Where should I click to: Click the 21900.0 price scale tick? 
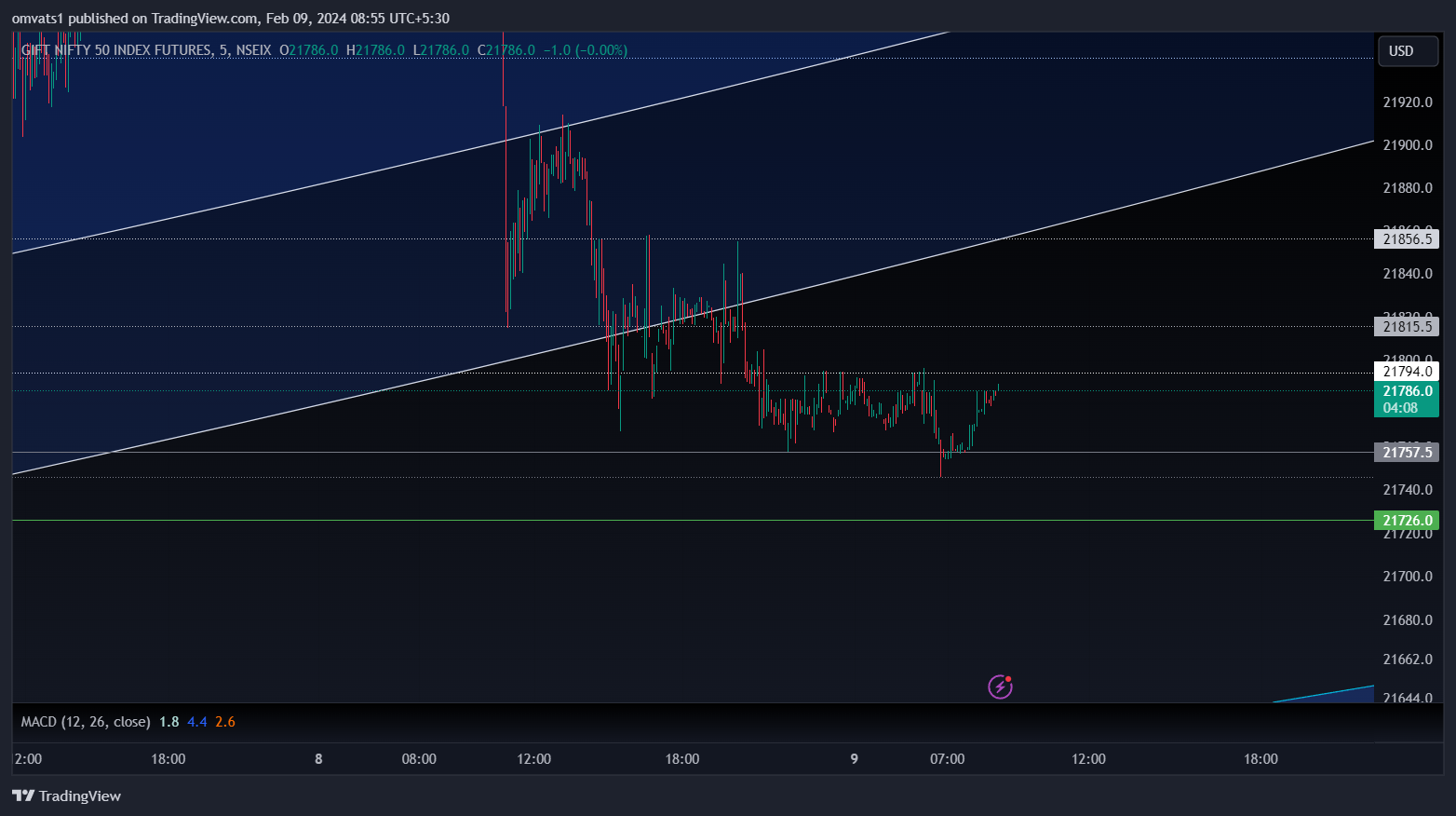coord(1408,145)
